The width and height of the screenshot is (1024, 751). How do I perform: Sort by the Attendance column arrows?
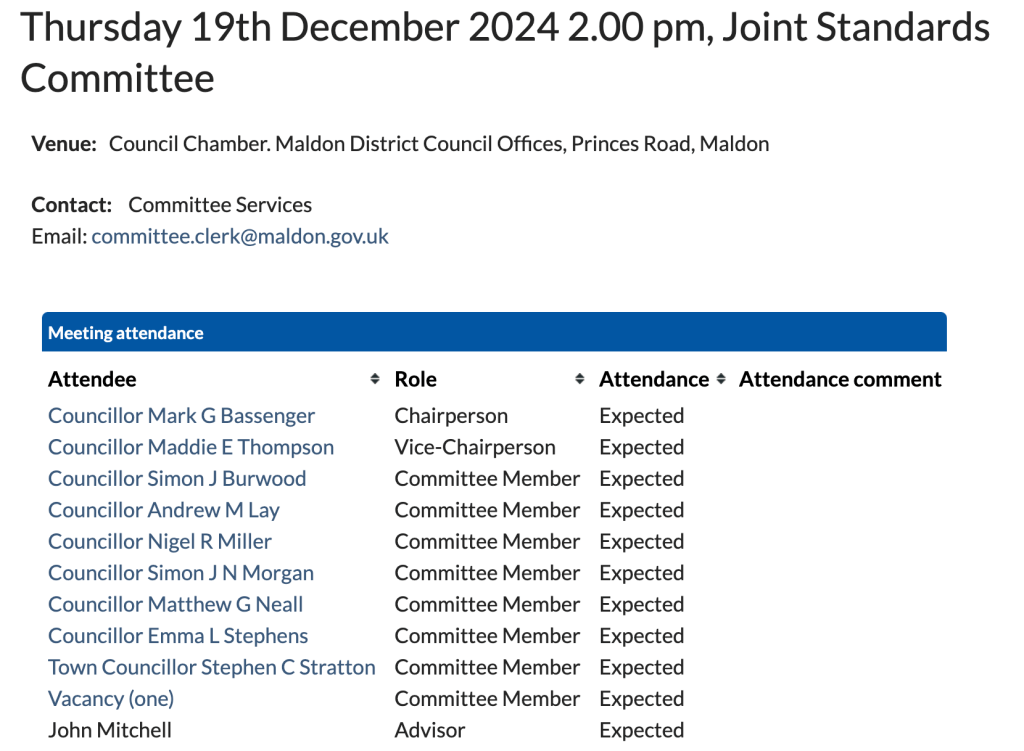(x=721, y=380)
